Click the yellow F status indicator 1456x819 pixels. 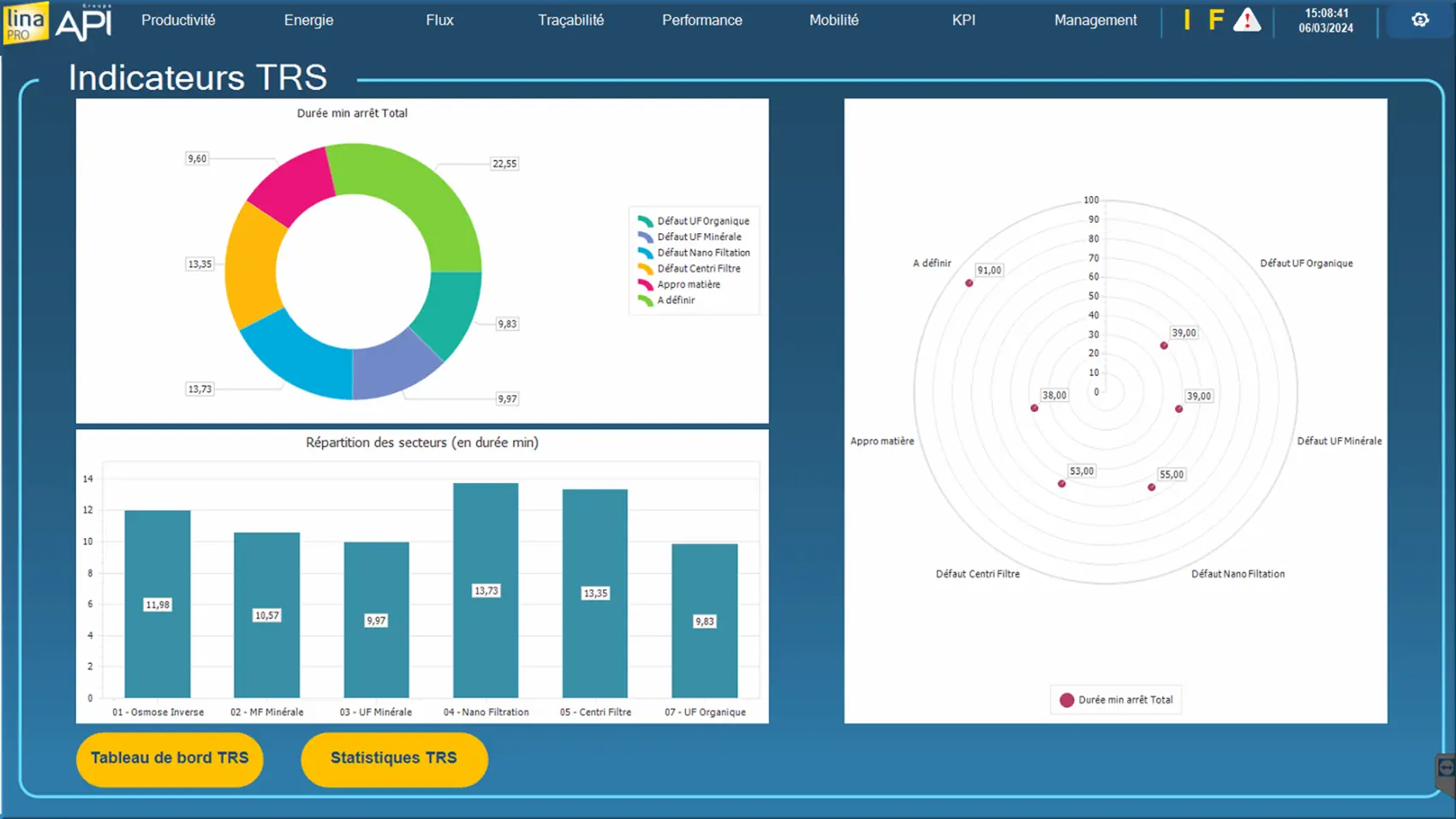[x=1215, y=21]
